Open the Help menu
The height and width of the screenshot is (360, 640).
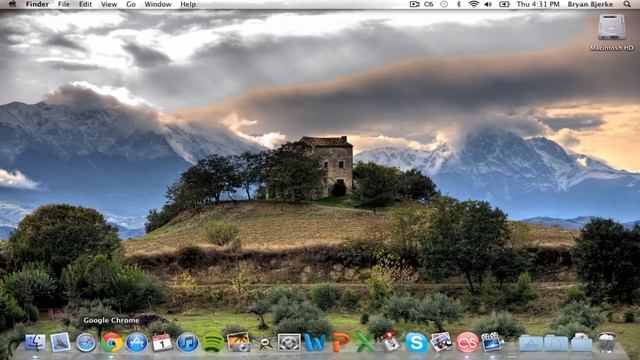pos(188,4)
